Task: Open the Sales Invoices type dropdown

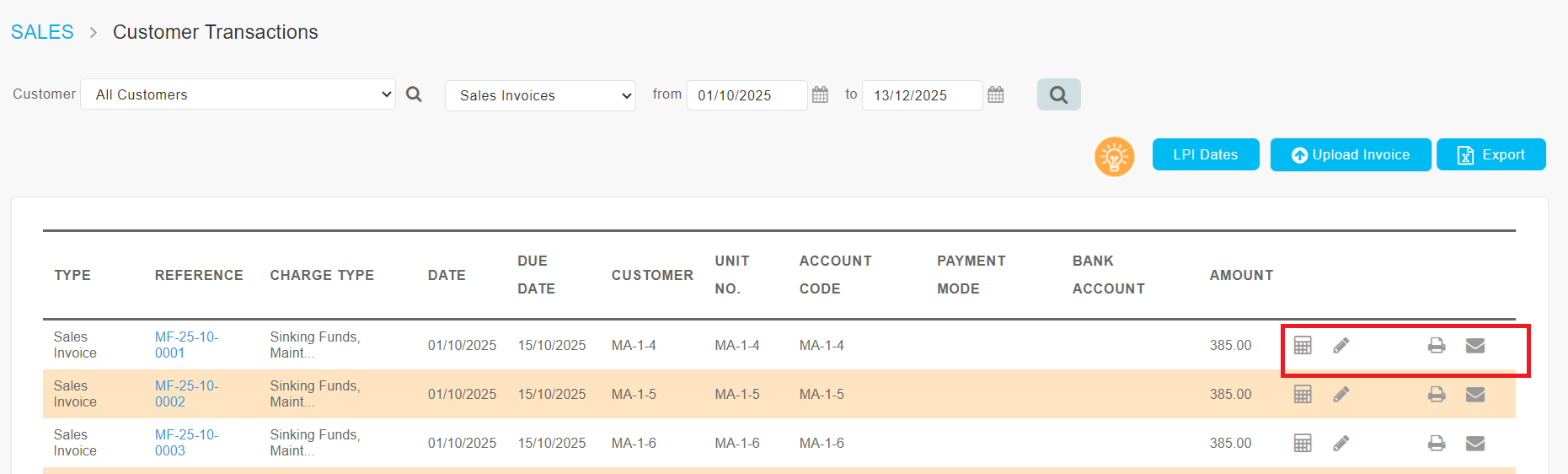Action: click(540, 95)
